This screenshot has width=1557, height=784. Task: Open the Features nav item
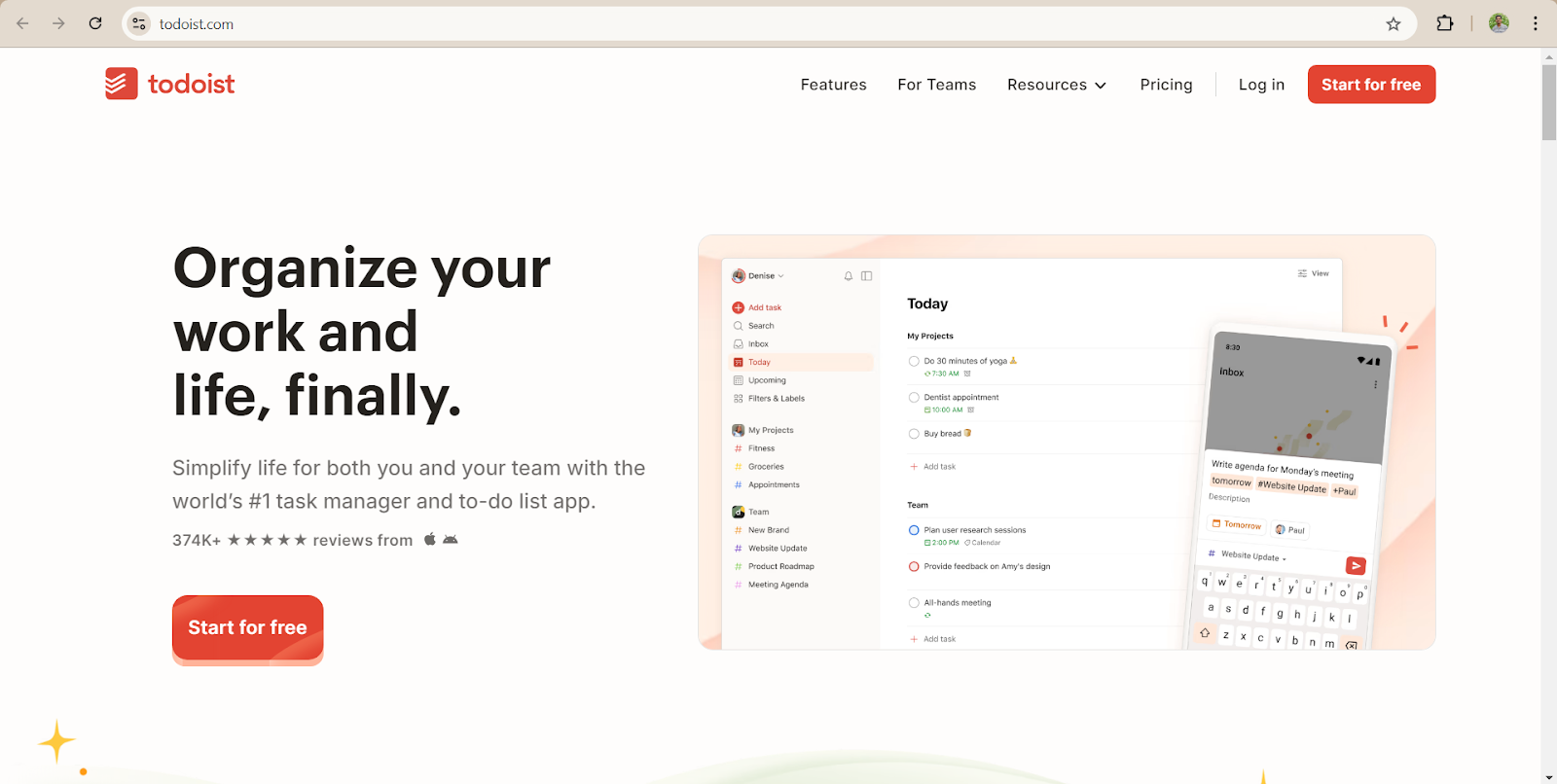click(833, 85)
